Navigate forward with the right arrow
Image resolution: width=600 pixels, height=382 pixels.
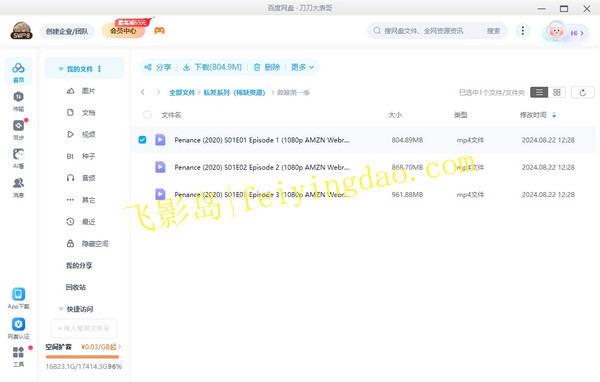point(158,92)
